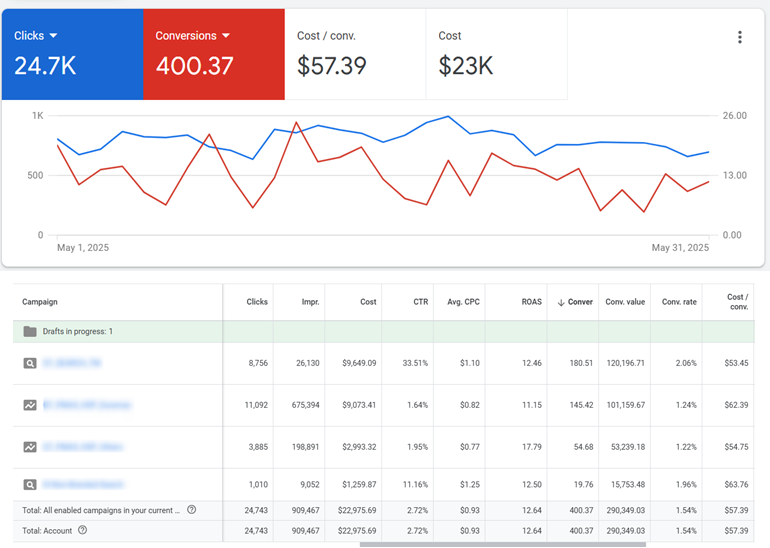Open the Conversions metric dropdown
This screenshot has height=548, width=770.
[x=226, y=36]
